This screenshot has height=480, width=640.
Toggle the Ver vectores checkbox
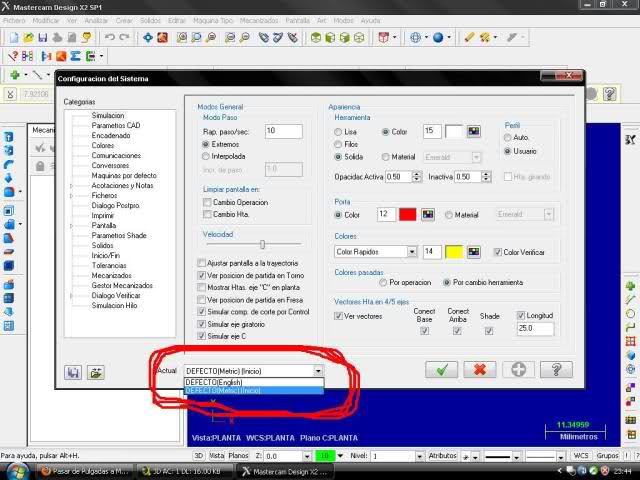click(338, 316)
